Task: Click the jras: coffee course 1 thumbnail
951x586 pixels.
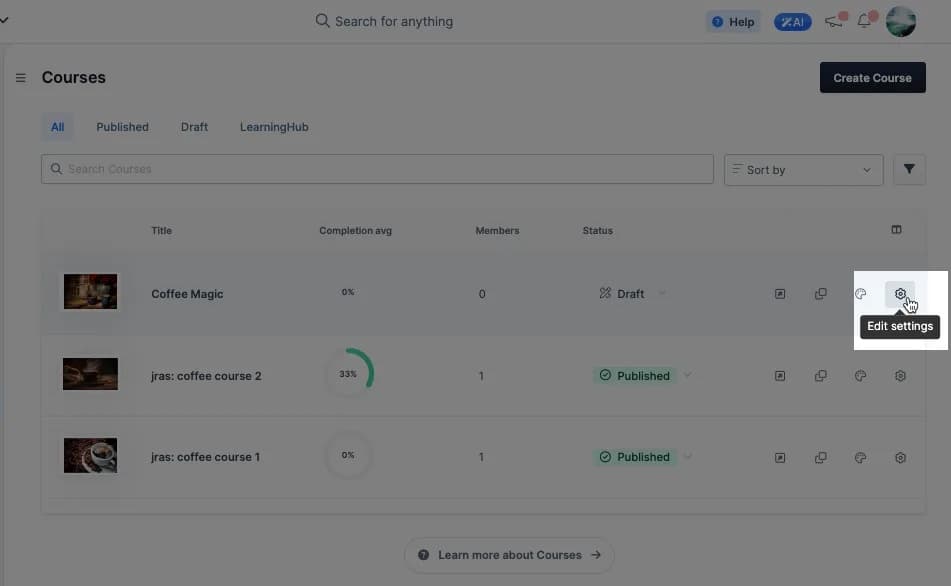Action: [x=90, y=455]
